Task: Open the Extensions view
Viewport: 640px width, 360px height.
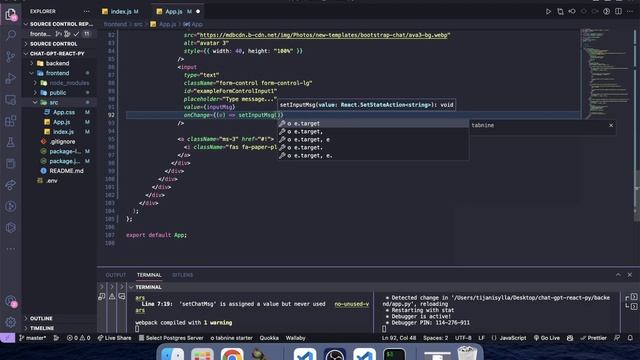Action: coord(11,121)
